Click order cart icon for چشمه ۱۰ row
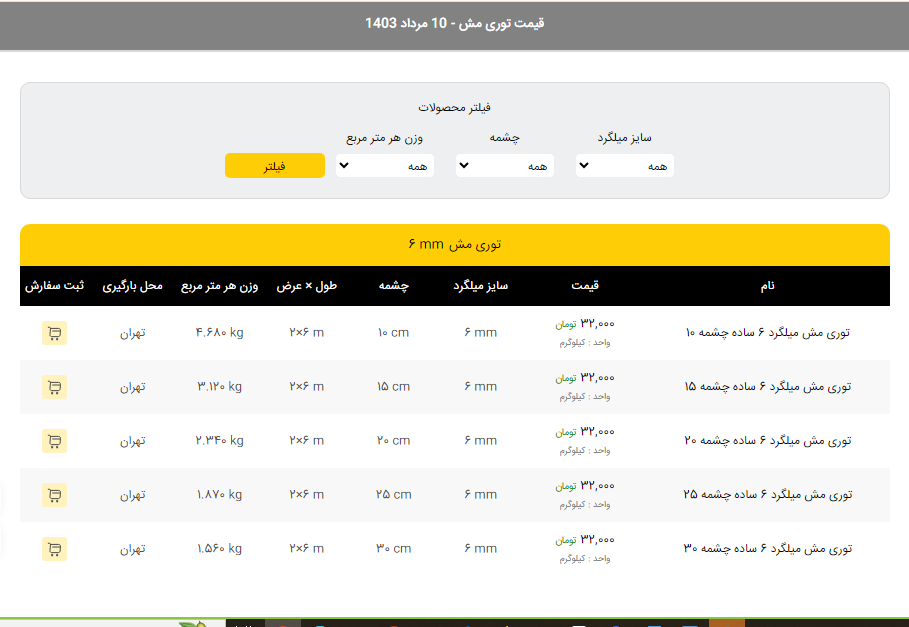This screenshot has width=909, height=627. tap(54, 333)
